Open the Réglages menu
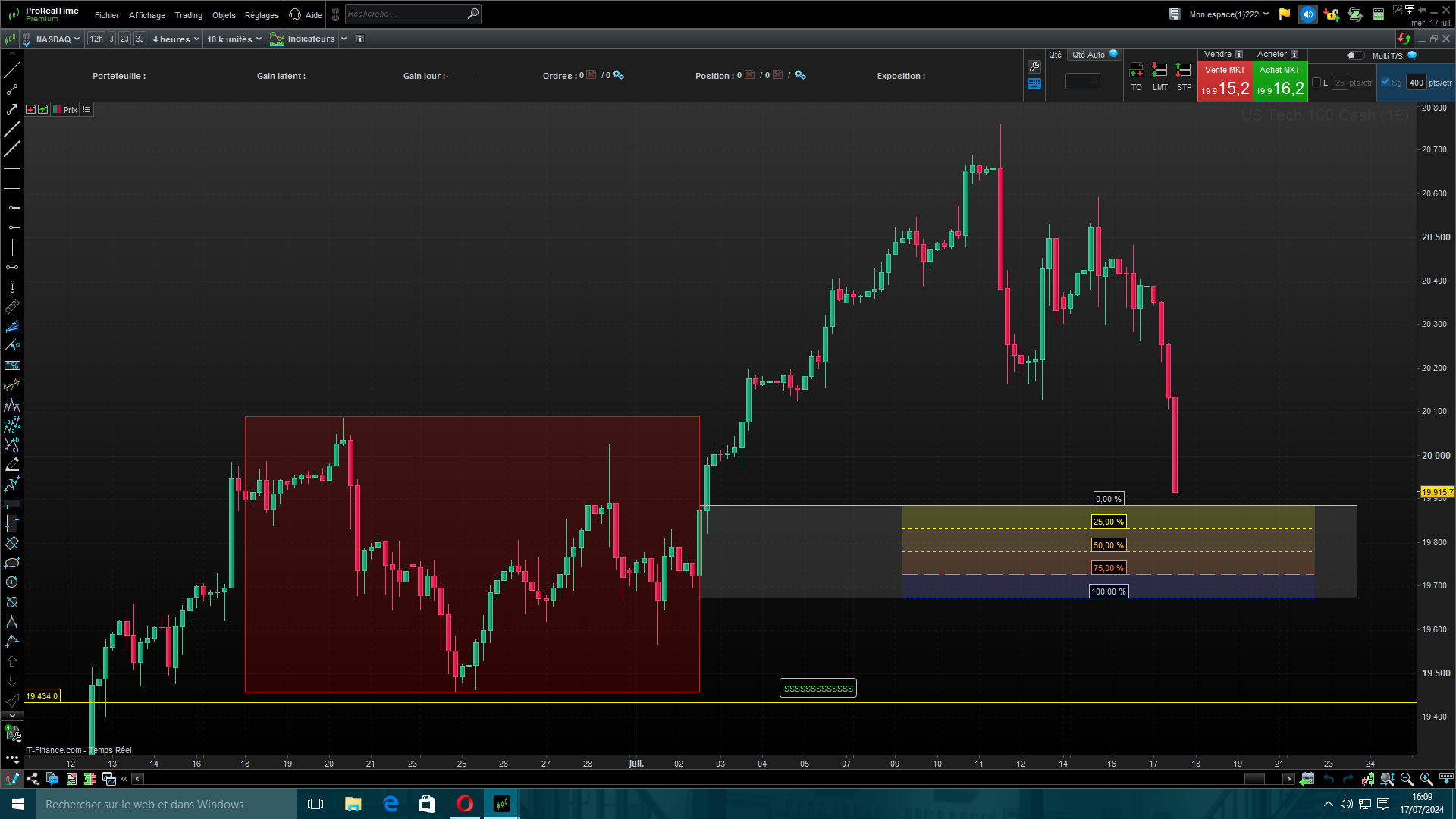 [262, 15]
